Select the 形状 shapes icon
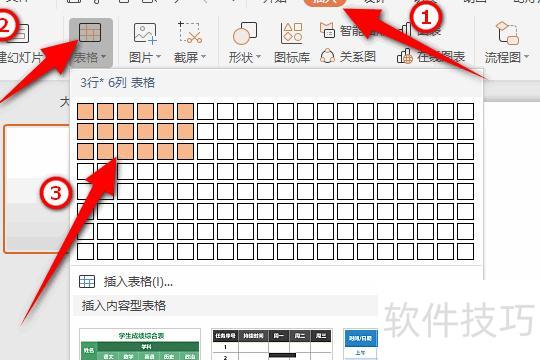 pyautogui.click(x=245, y=33)
